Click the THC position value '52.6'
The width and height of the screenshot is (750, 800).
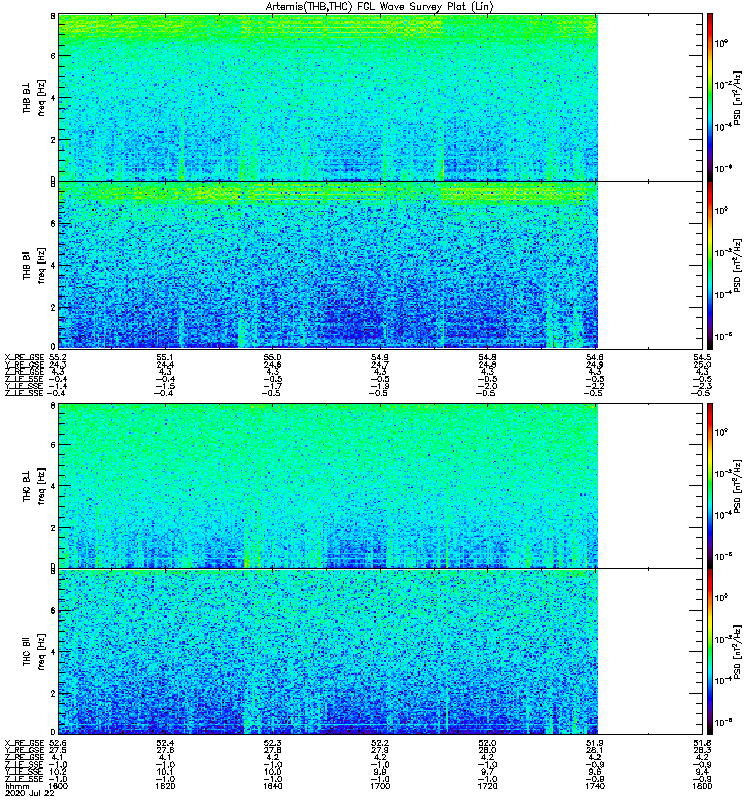[57, 743]
